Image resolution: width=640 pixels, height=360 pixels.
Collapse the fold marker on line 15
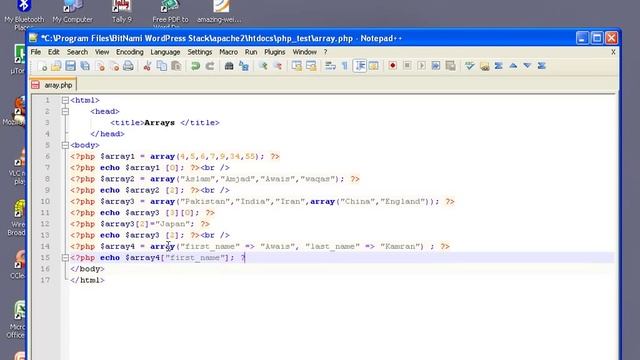pyautogui.click(x=65, y=258)
